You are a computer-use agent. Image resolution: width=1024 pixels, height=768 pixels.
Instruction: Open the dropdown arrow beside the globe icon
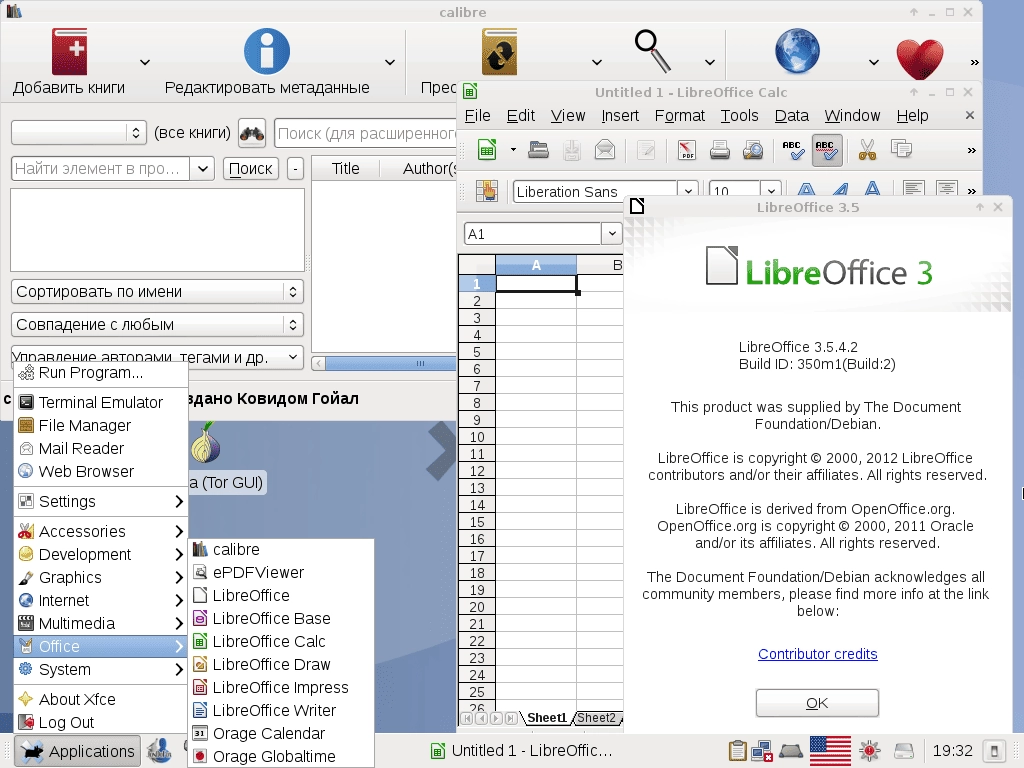pos(873,62)
